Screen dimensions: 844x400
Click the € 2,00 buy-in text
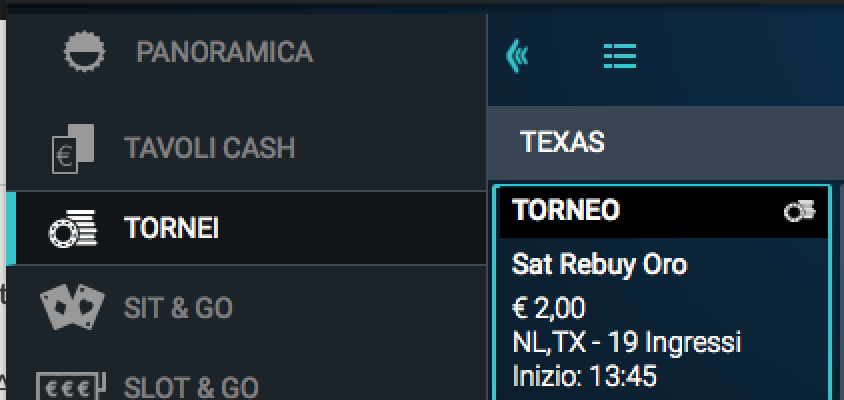(x=548, y=309)
